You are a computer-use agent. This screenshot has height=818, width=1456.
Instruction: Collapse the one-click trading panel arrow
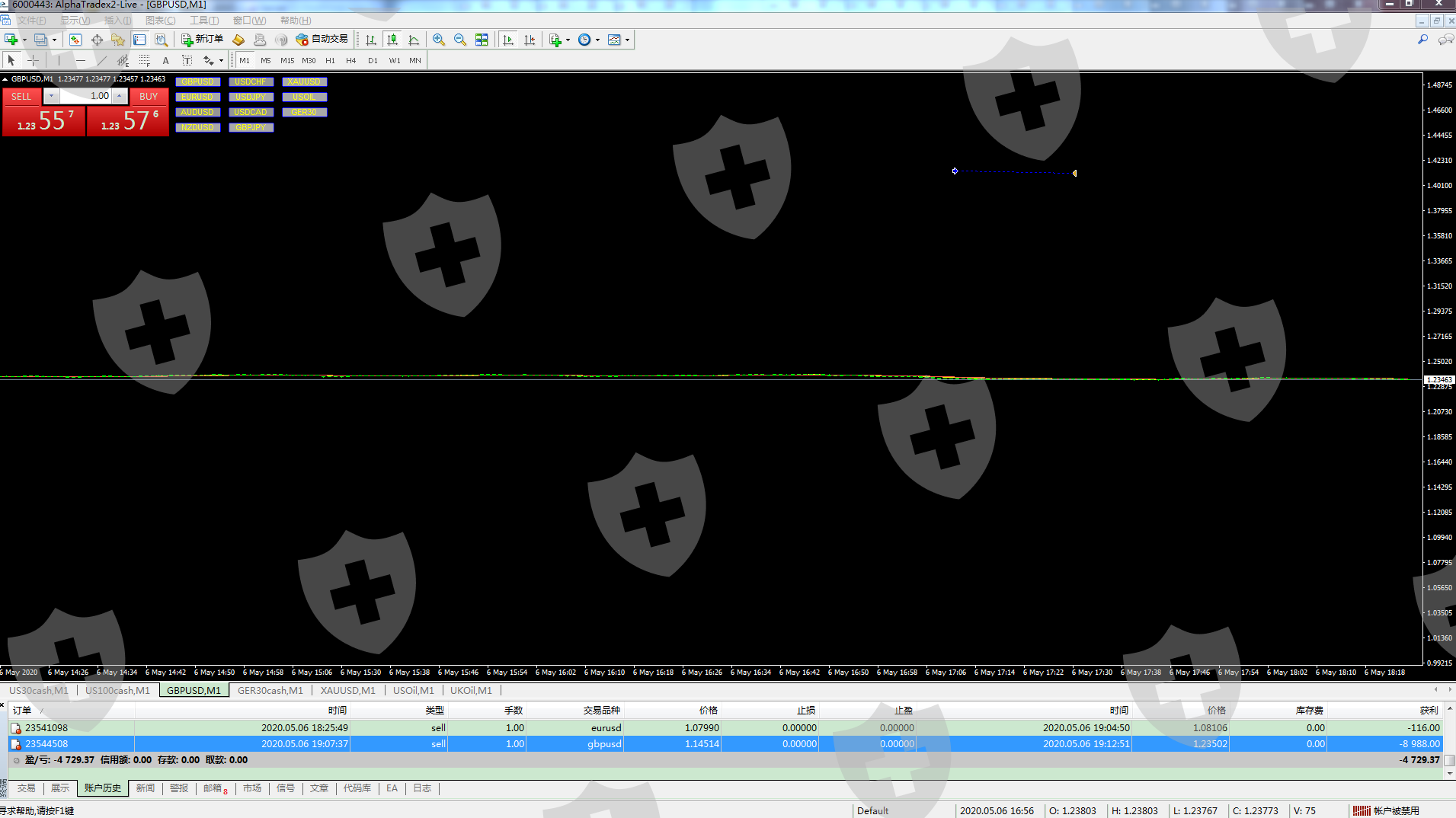point(5,79)
